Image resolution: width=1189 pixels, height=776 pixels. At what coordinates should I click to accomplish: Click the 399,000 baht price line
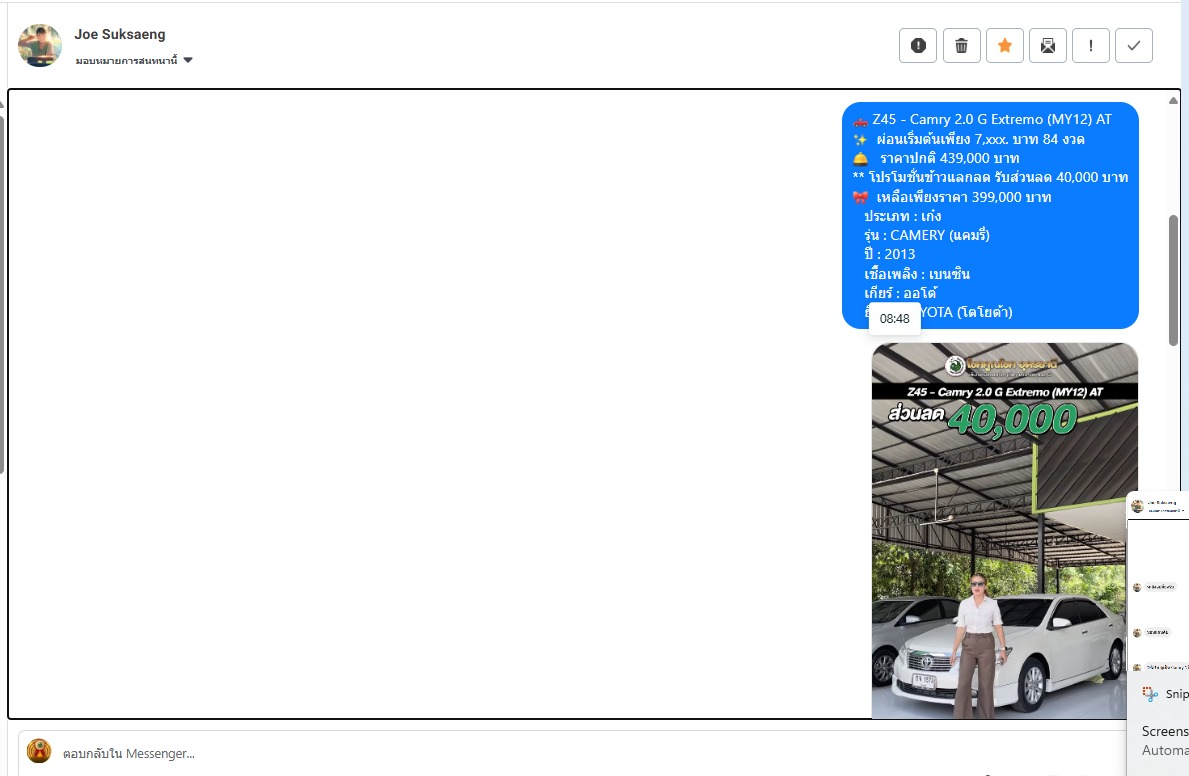964,197
